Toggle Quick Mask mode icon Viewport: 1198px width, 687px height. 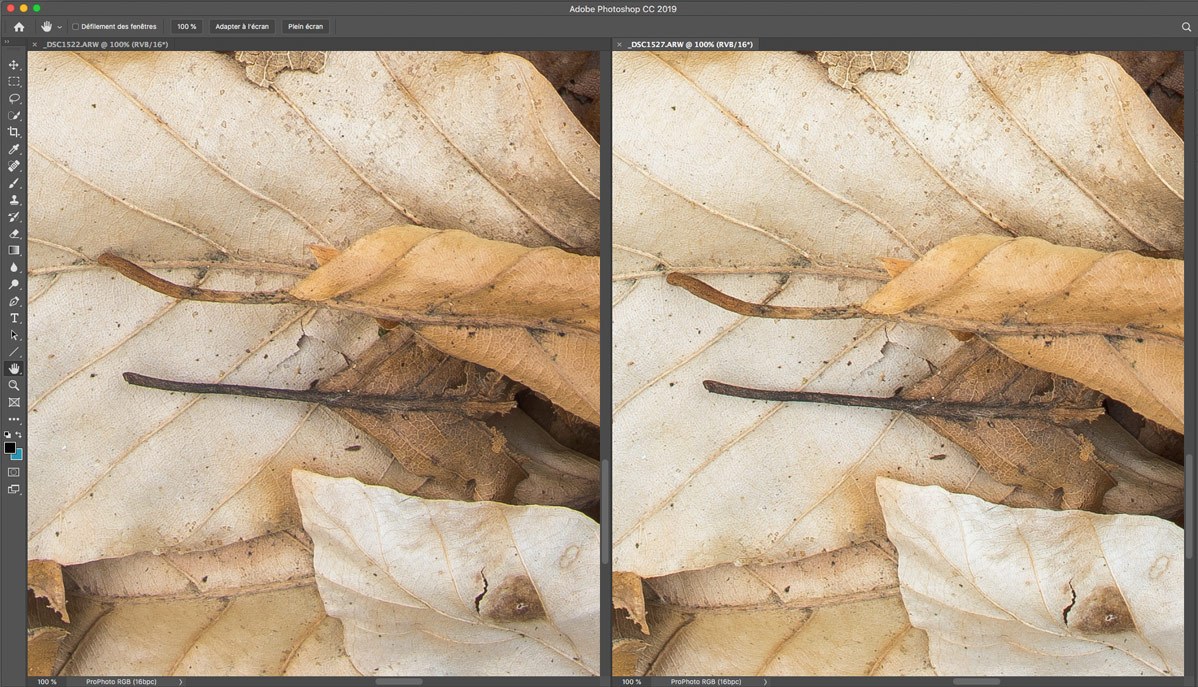click(x=14, y=472)
